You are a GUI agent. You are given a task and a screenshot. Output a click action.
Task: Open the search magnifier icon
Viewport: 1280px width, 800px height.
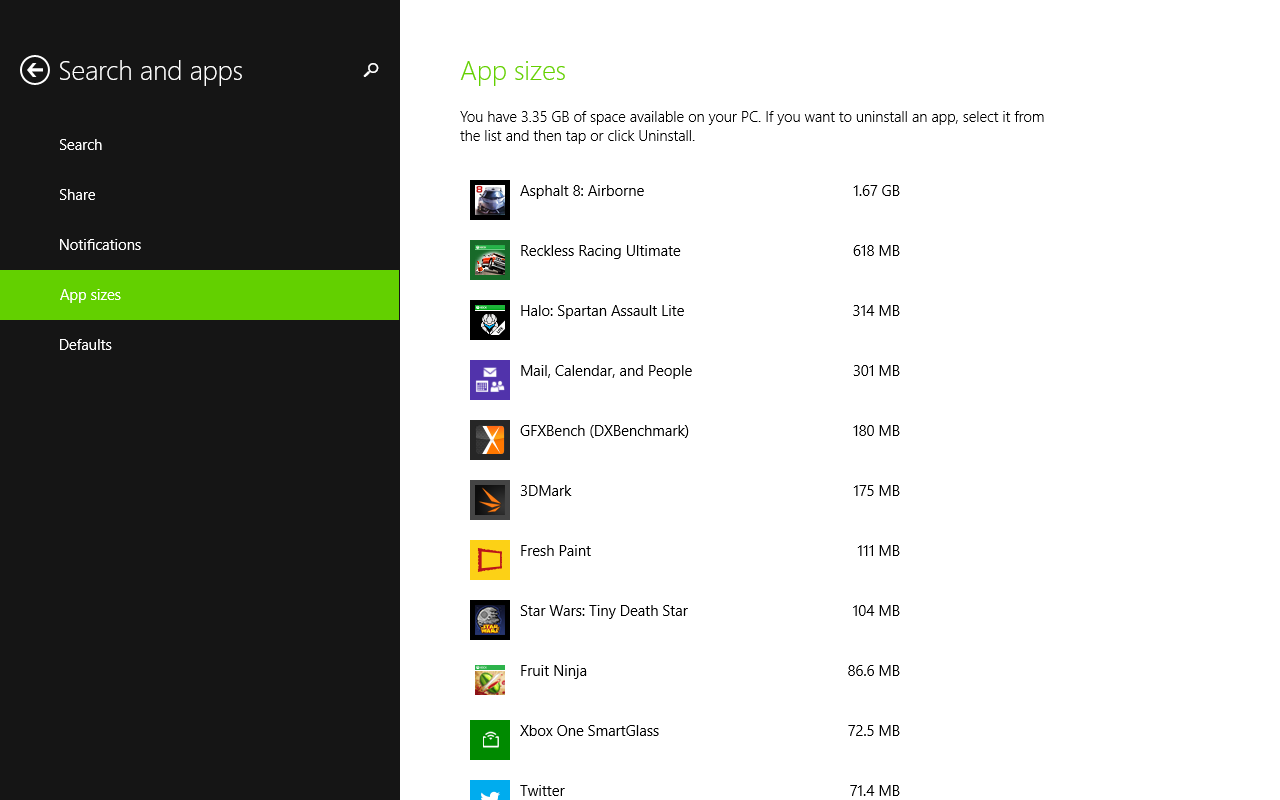[x=371, y=70]
